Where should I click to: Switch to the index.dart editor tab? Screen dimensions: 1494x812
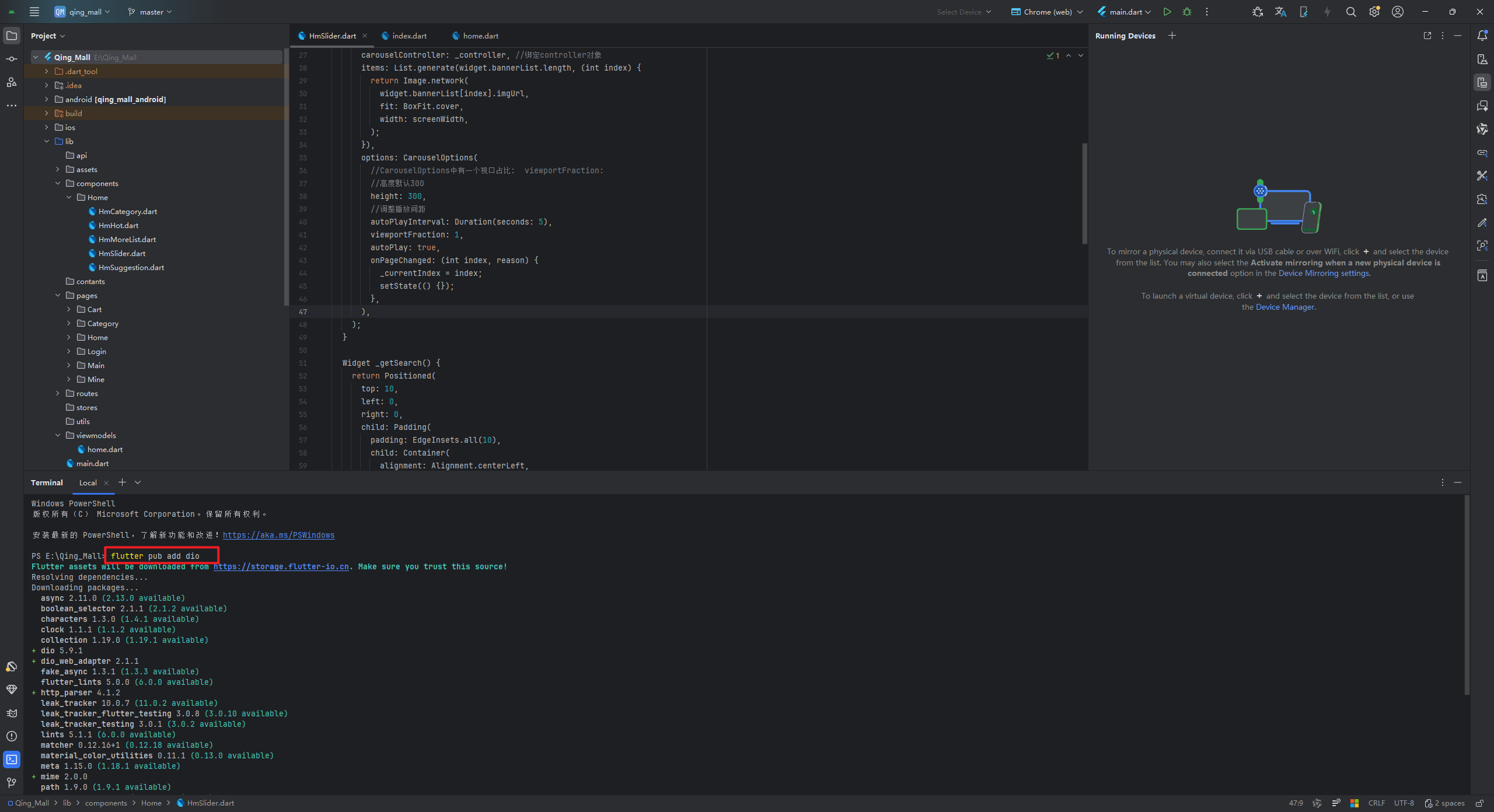pos(409,36)
